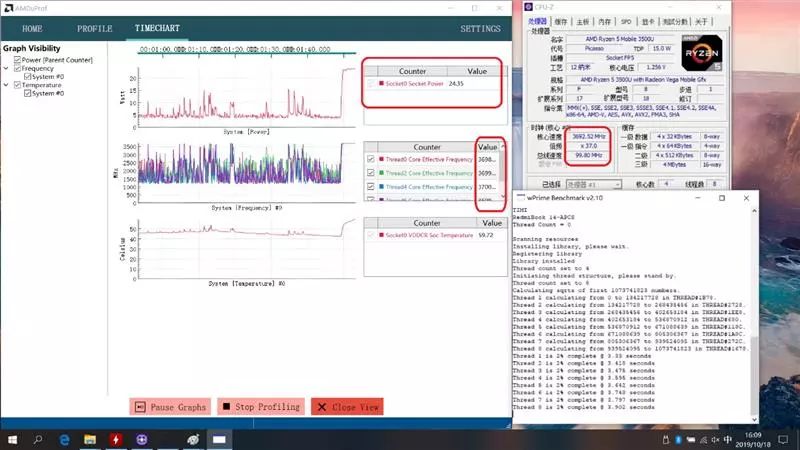Click the blue swatch for Thread4 frequency
The width and height of the screenshot is (800, 450).
point(381,187)
